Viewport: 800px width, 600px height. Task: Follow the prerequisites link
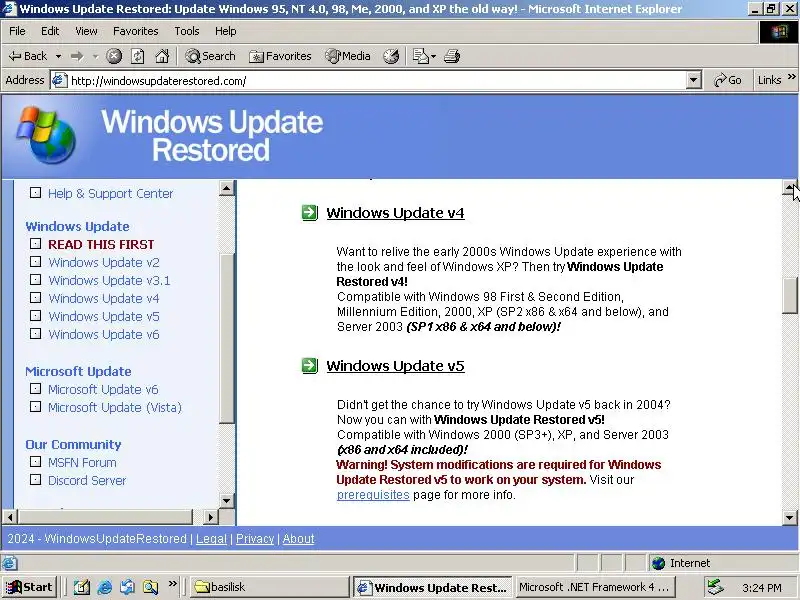[373, 495]
